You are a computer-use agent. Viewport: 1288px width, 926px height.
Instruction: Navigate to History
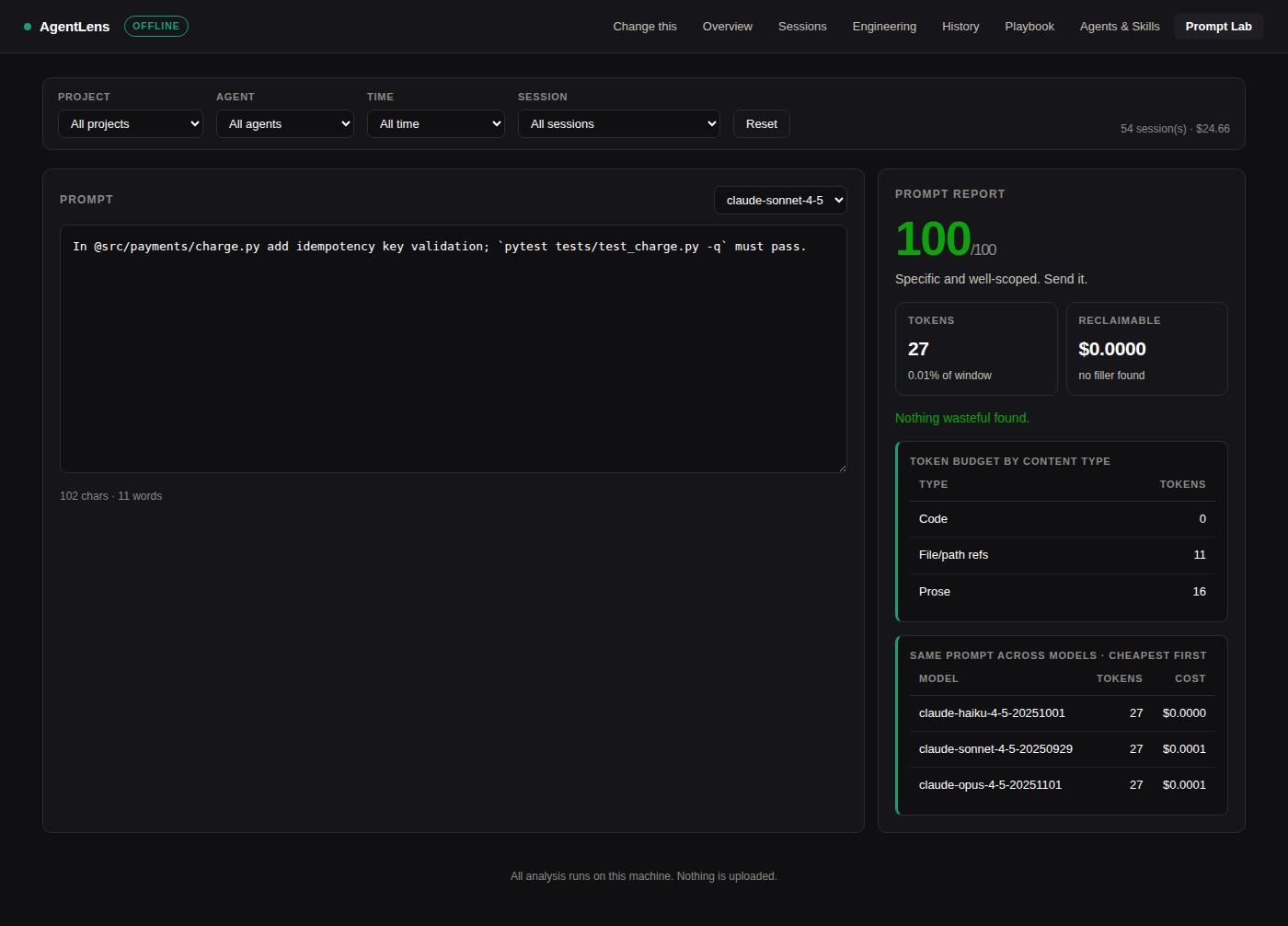click(x=960, y=27)
